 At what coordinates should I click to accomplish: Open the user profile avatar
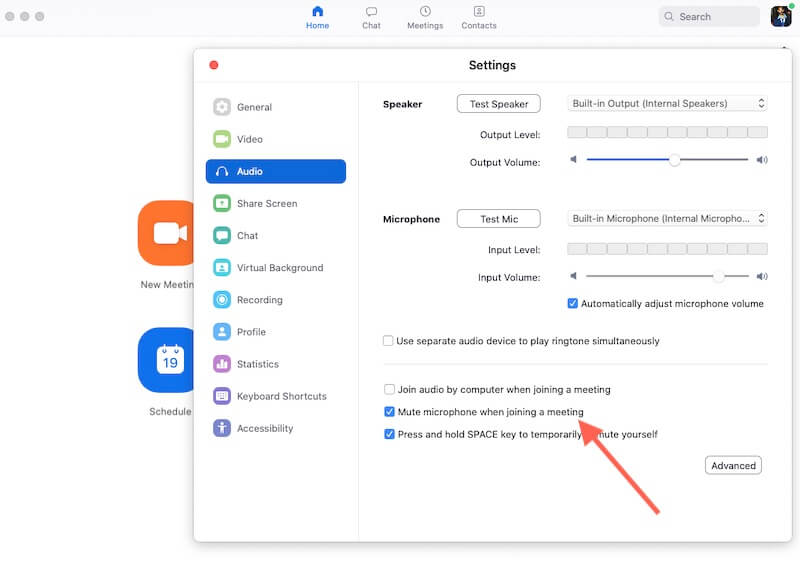tap(781, 16)
